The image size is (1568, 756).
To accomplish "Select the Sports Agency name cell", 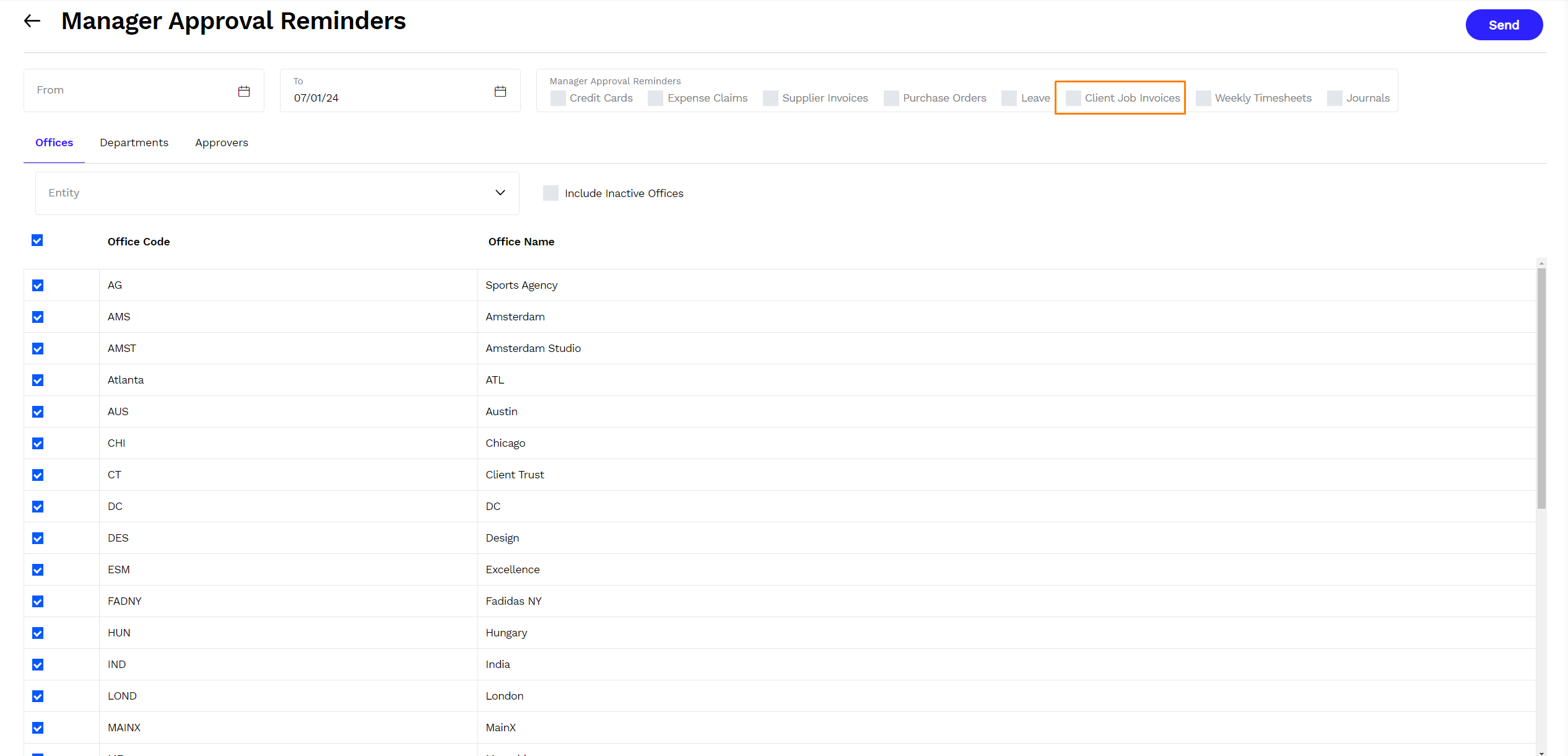I will point(1006,285).
